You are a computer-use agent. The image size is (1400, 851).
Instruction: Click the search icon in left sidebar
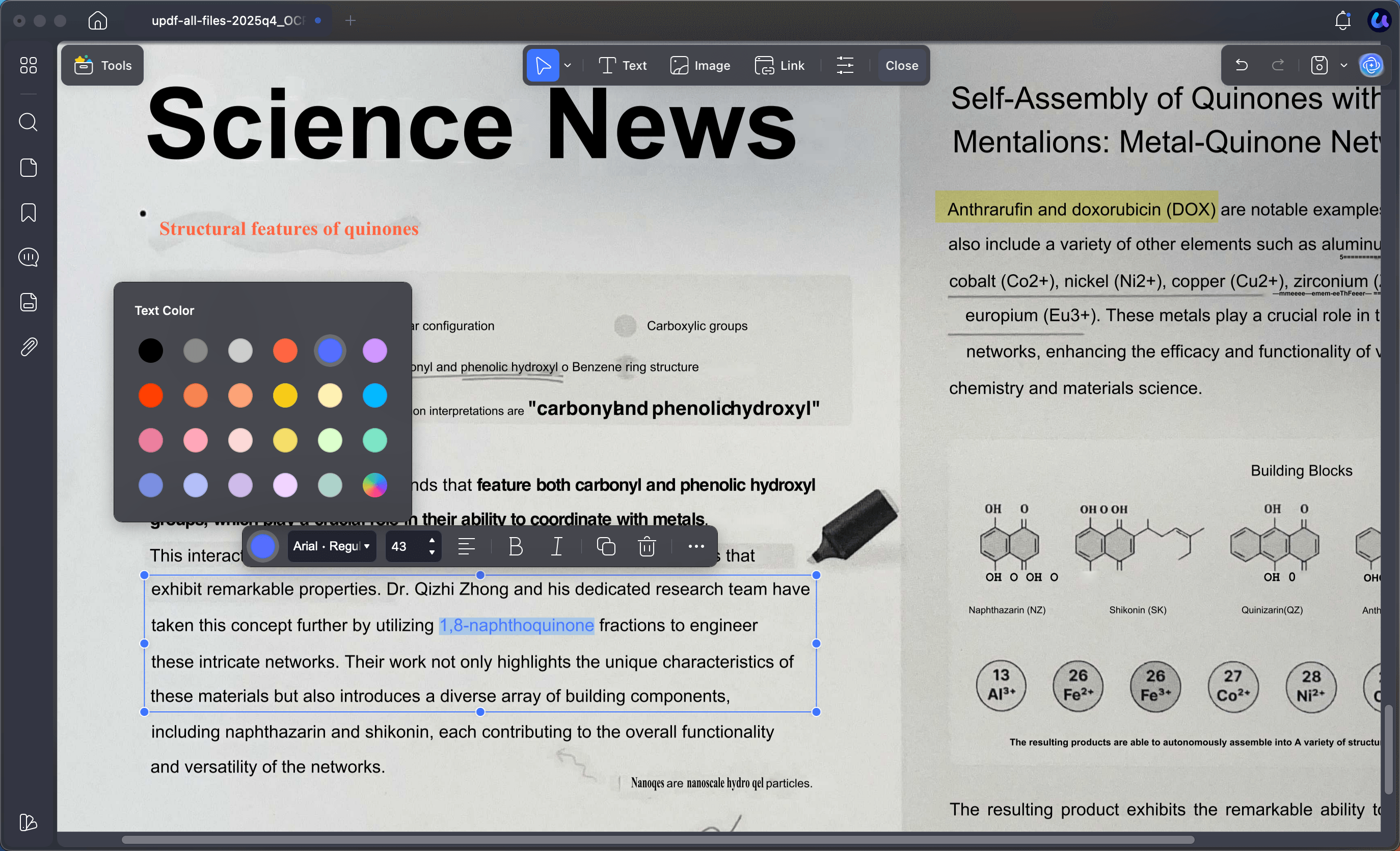28,122
